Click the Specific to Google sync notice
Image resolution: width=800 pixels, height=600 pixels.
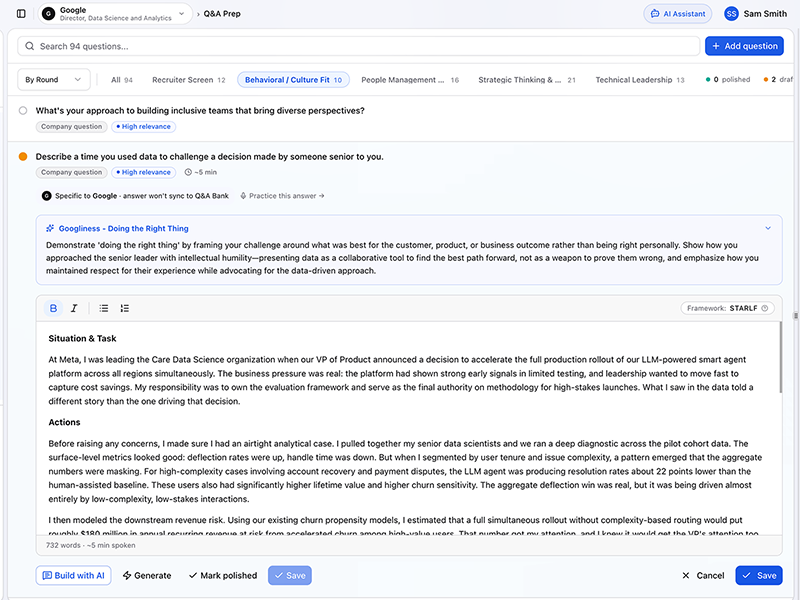coord(135,196)
